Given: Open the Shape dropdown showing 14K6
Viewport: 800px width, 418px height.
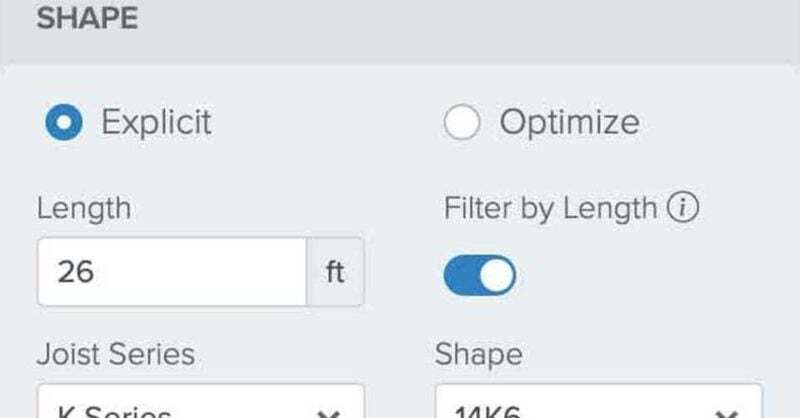Looking at the screenshot, I should pos(598,405).
